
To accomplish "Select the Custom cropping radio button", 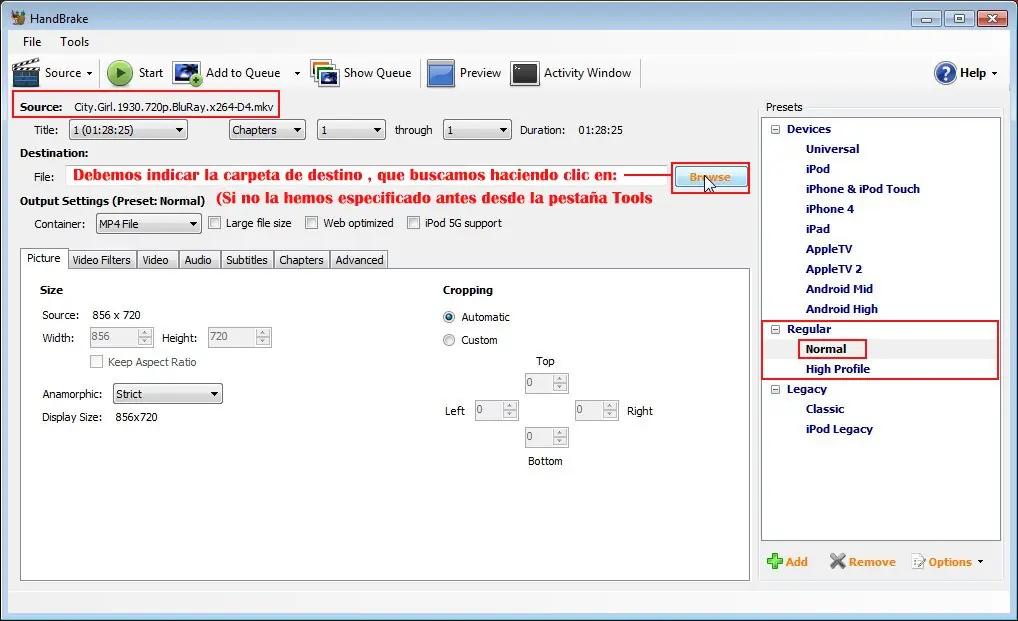I will click(449, 340).
